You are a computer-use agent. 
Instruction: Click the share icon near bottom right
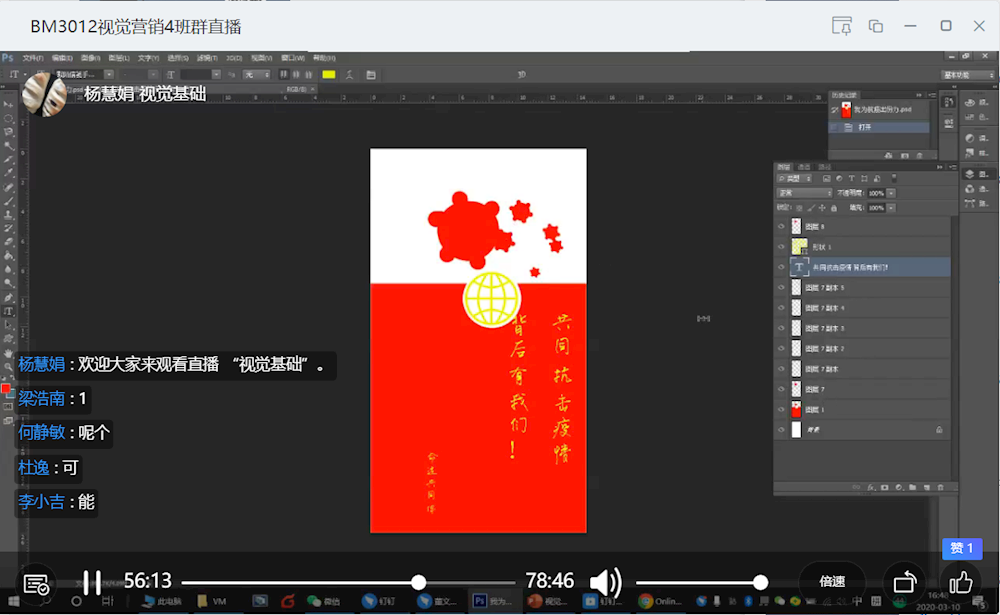point(904,580)
